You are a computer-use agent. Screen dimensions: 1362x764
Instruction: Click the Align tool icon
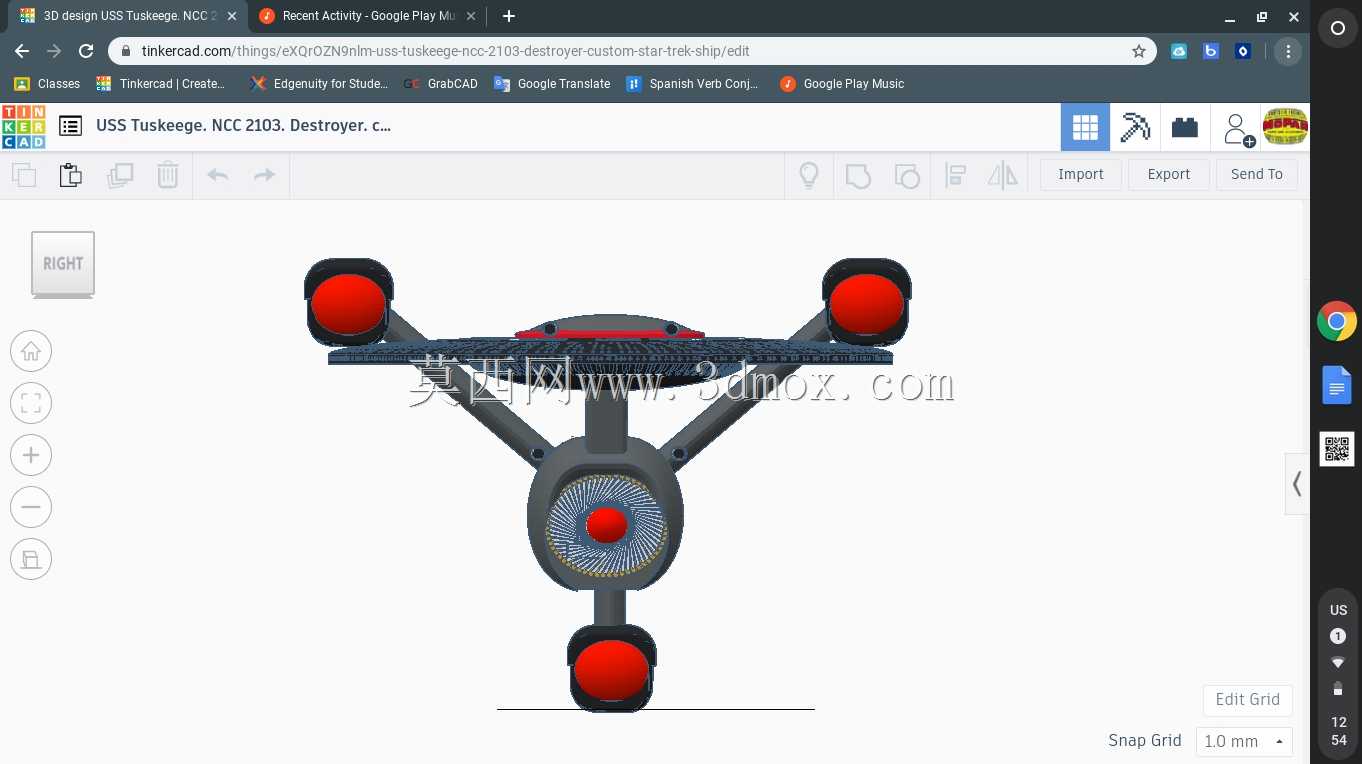coord(955,176)
